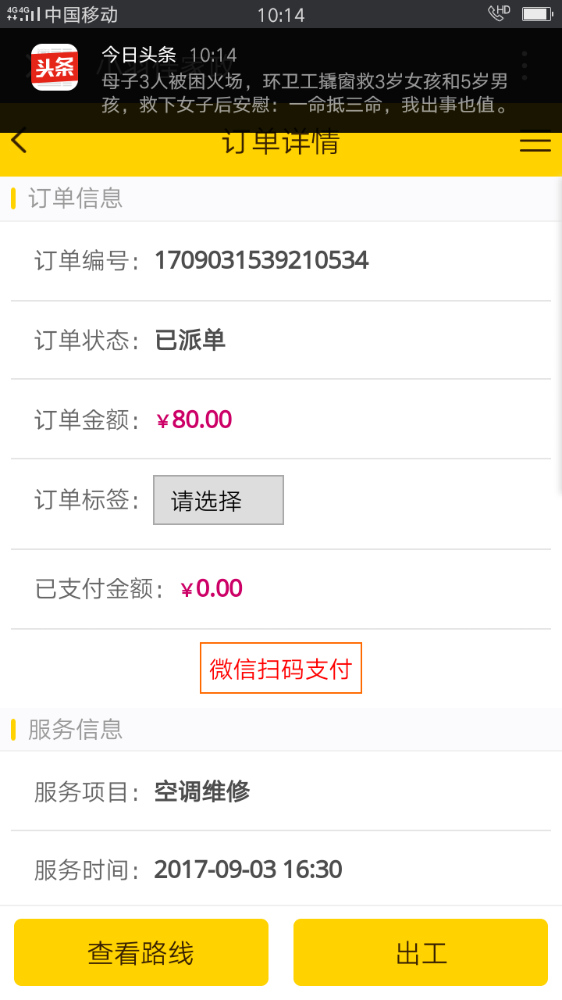Click the 出工 button
Image resolution: width=562 pixels, height=1000 pixels.
point(420,952)
